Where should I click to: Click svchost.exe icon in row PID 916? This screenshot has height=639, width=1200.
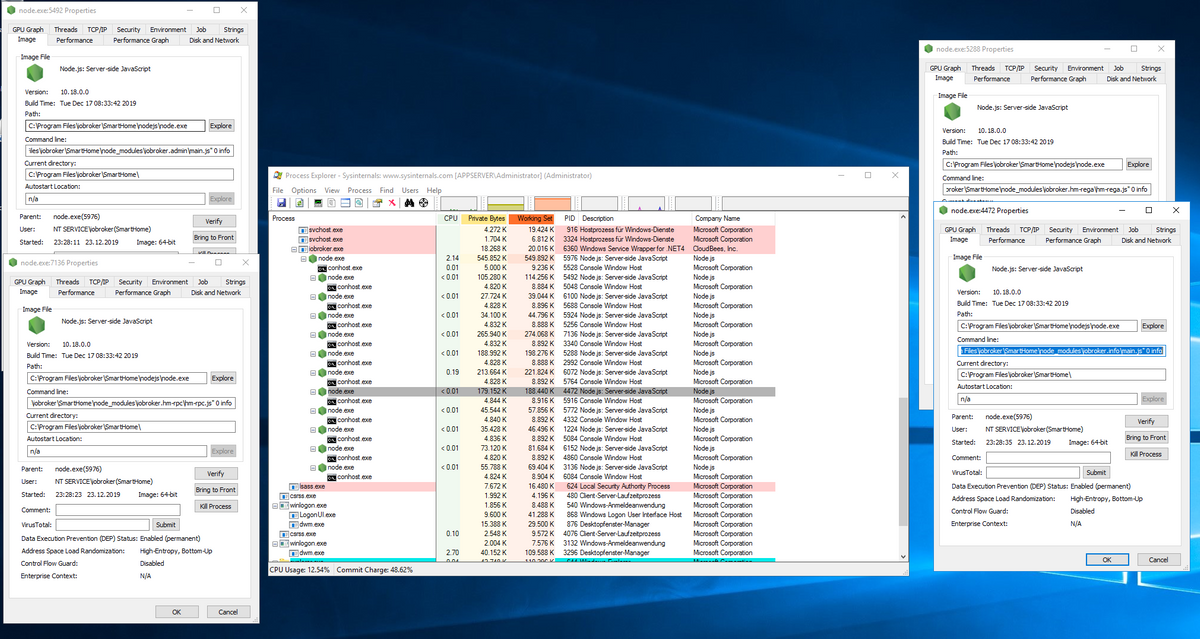click(303, 229)
